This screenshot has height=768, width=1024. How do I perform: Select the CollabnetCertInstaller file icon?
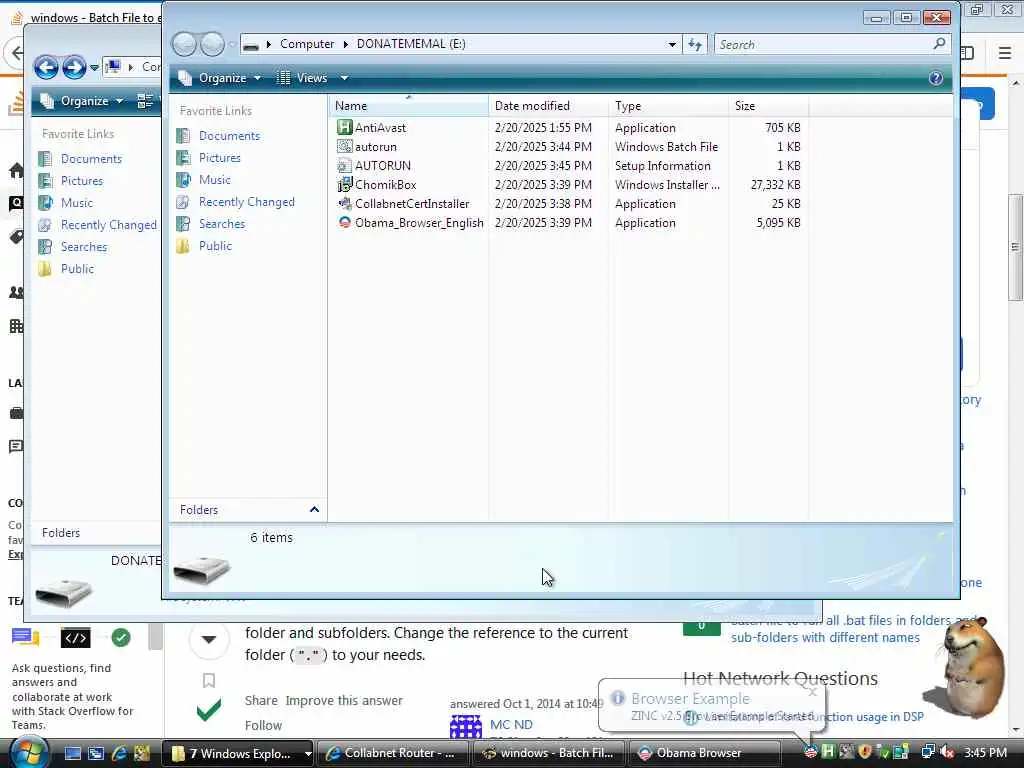tap(344, 204)
